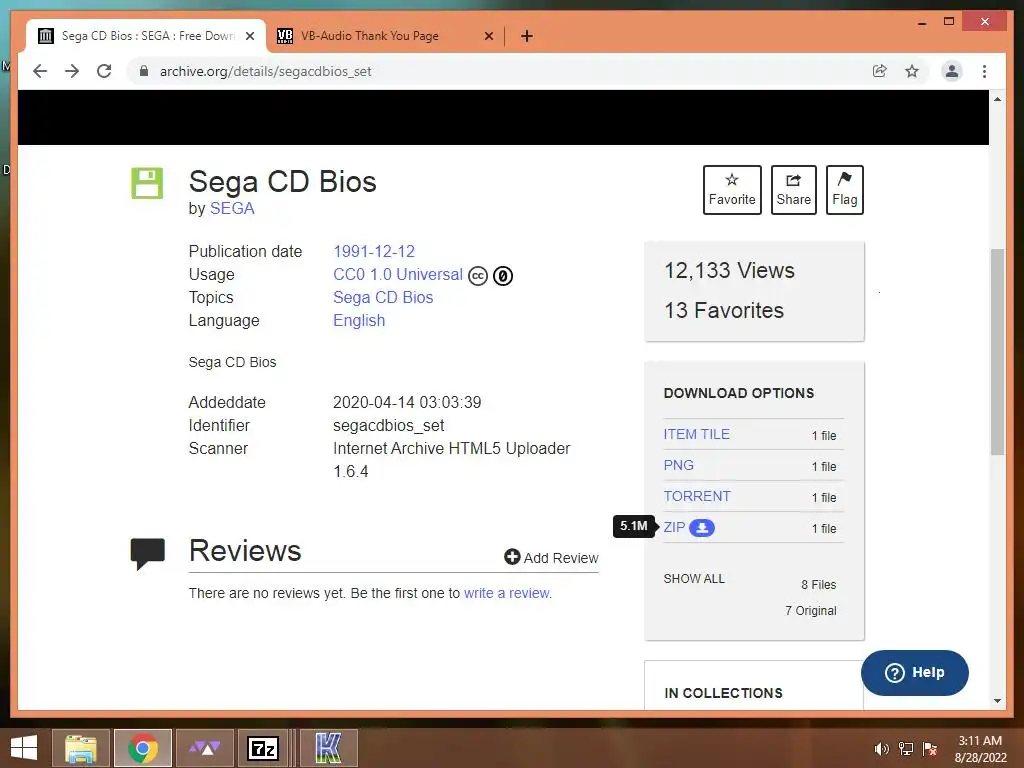Click the scrollbar down arrow
Screen dimensions: 1024x768
click(997, 701)
